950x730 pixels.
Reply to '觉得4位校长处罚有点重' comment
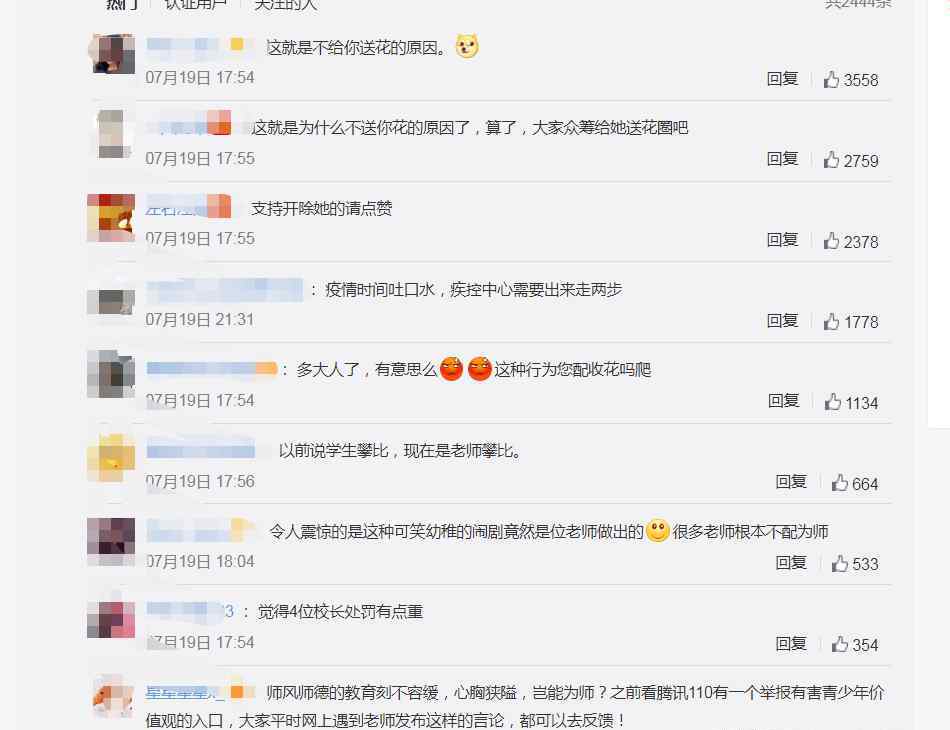[791, 643]
